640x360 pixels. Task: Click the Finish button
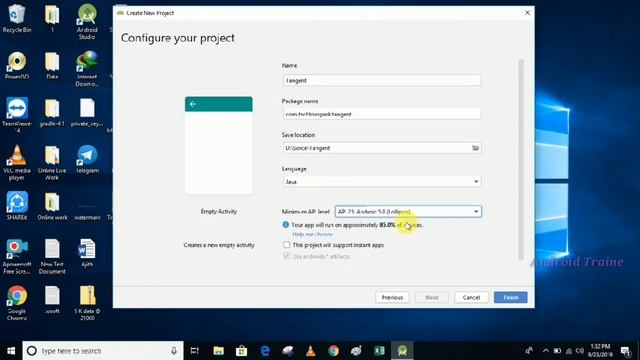(510, 297)
